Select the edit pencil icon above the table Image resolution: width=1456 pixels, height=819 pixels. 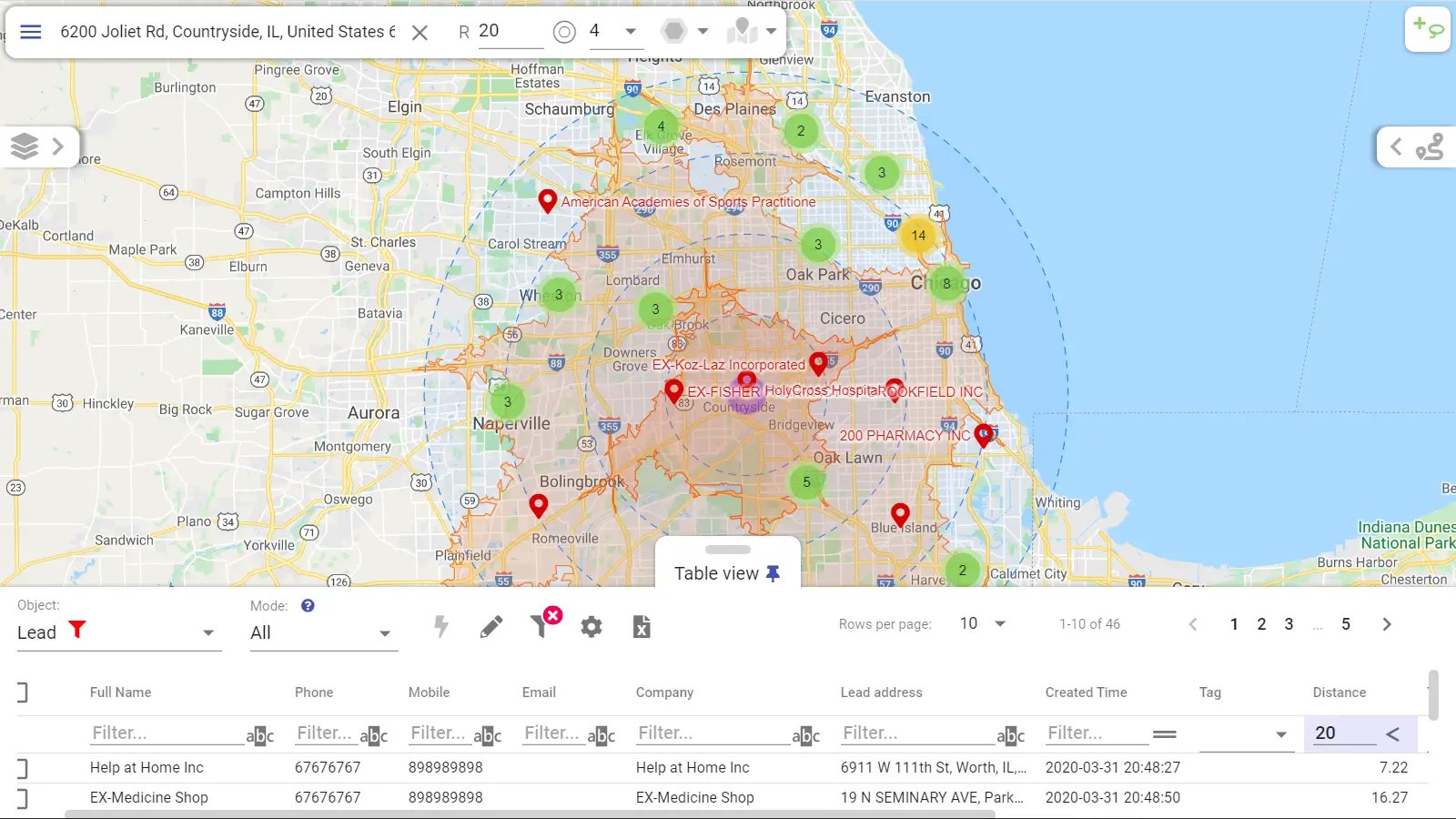[x=491, y=626]
